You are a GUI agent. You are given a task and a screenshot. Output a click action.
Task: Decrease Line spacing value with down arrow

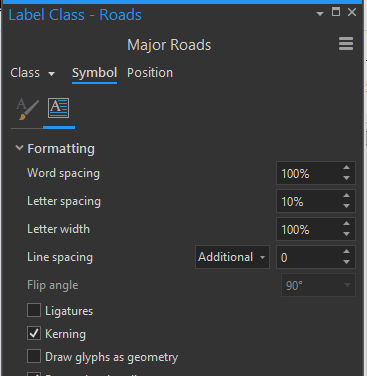[346, 262]
